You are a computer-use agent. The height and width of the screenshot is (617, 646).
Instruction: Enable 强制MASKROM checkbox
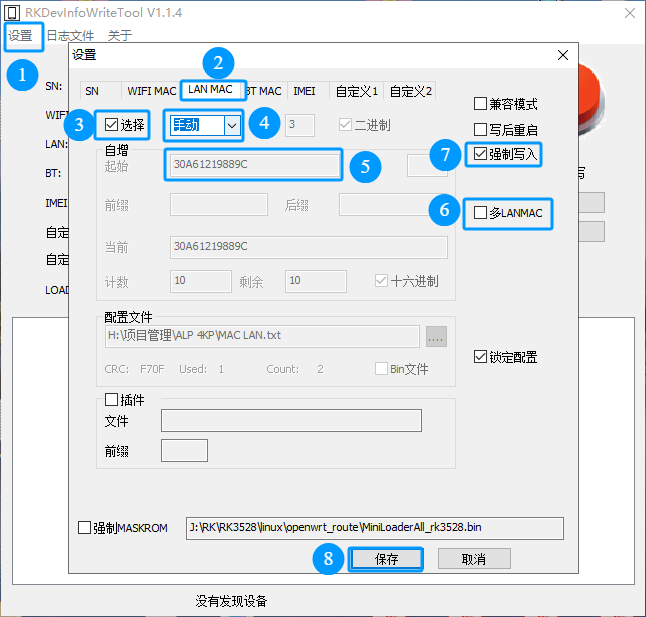click(84, 528)
